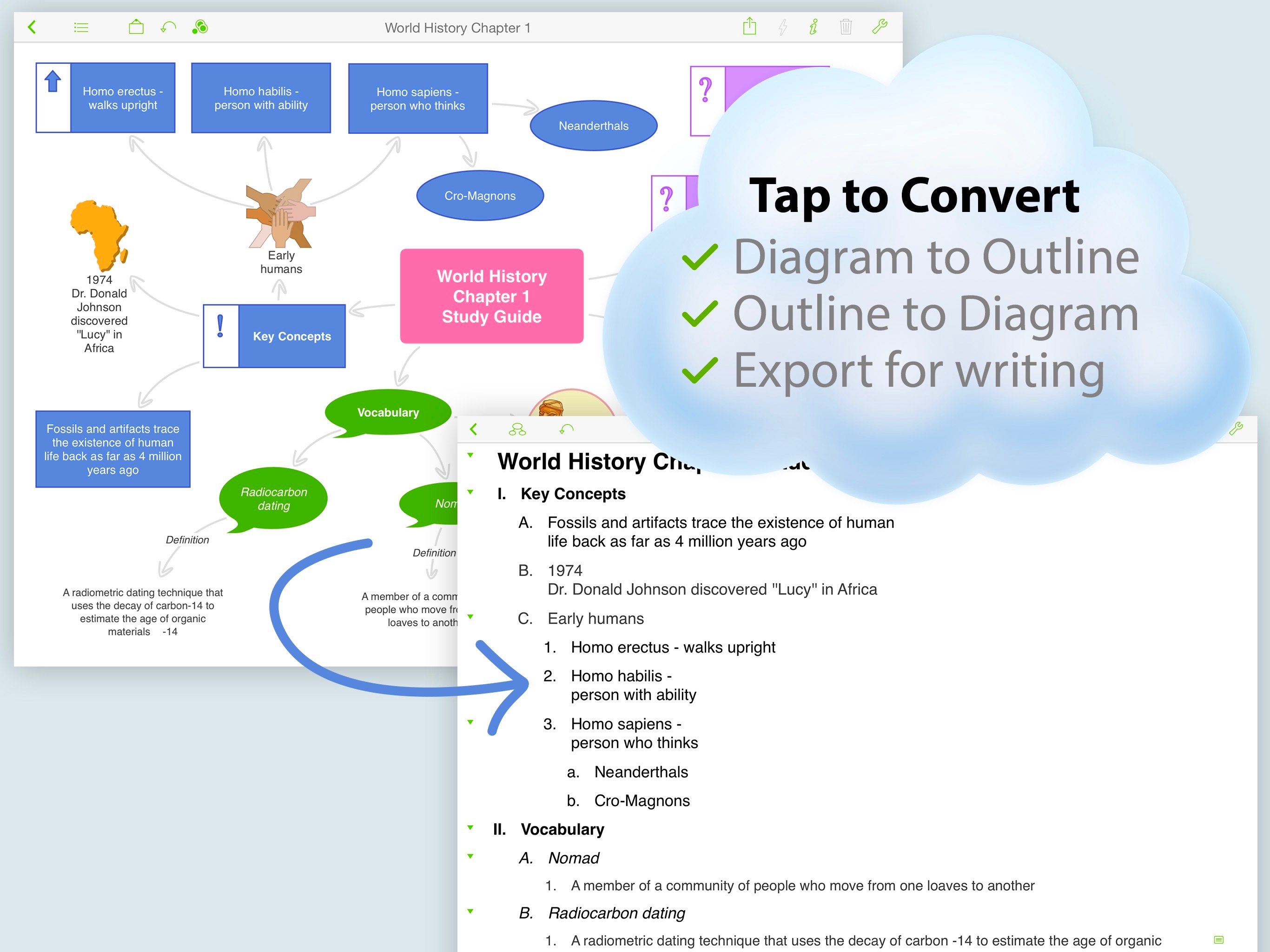Tap the back arrow in diagram toolbar
The image size is (1270, 952).
[x=32, y=27]
